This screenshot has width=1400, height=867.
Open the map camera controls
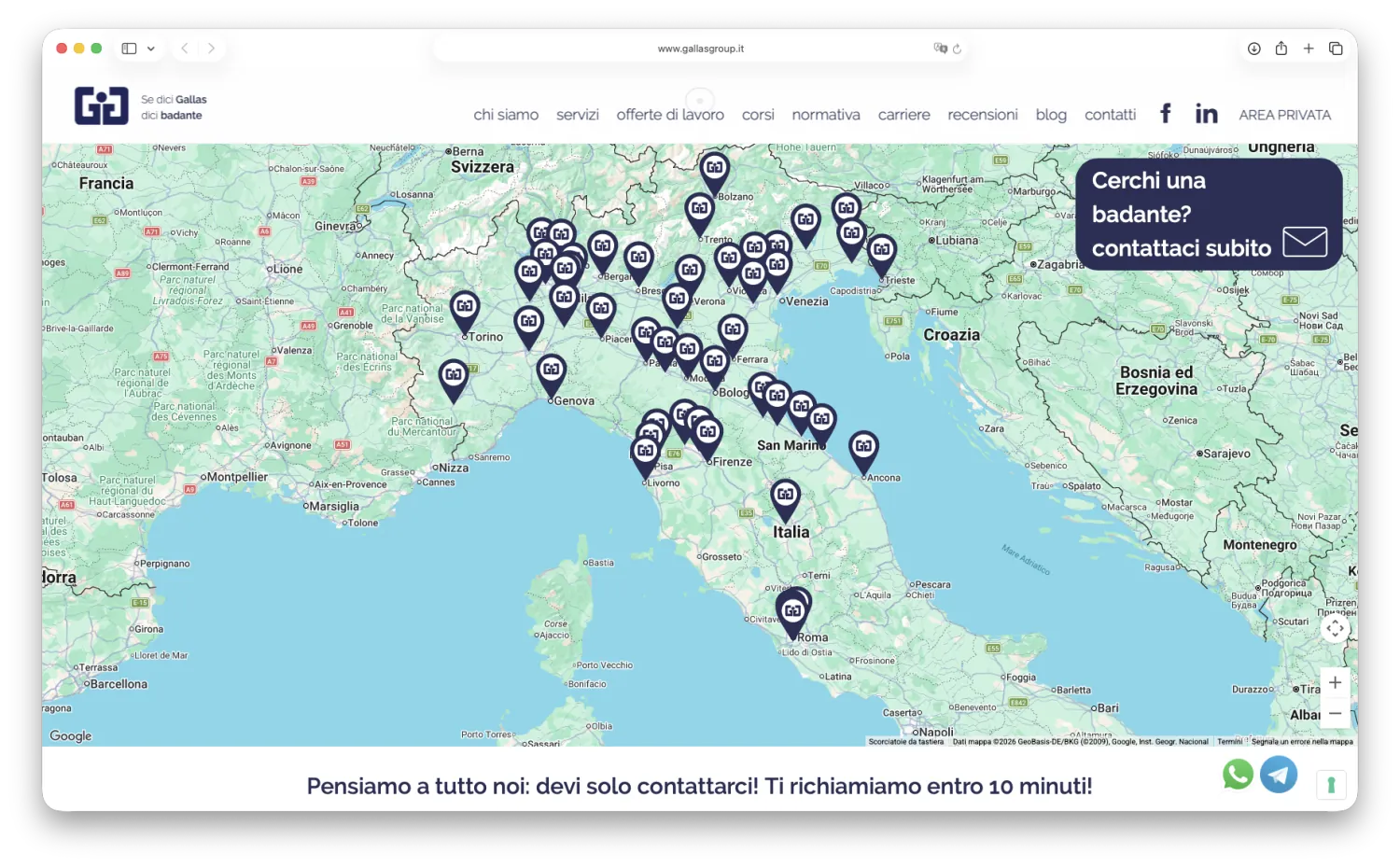(1336, 628)
